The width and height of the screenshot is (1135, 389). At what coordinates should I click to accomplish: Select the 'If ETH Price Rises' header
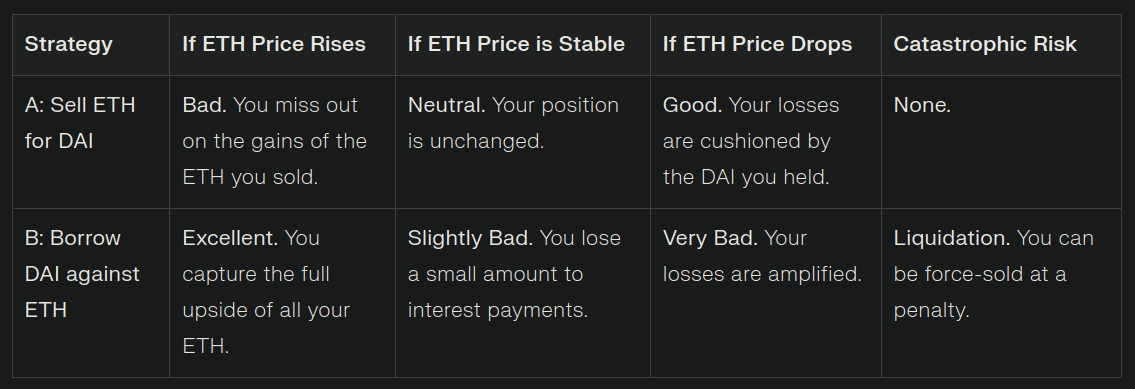click(x=274, y=44)
